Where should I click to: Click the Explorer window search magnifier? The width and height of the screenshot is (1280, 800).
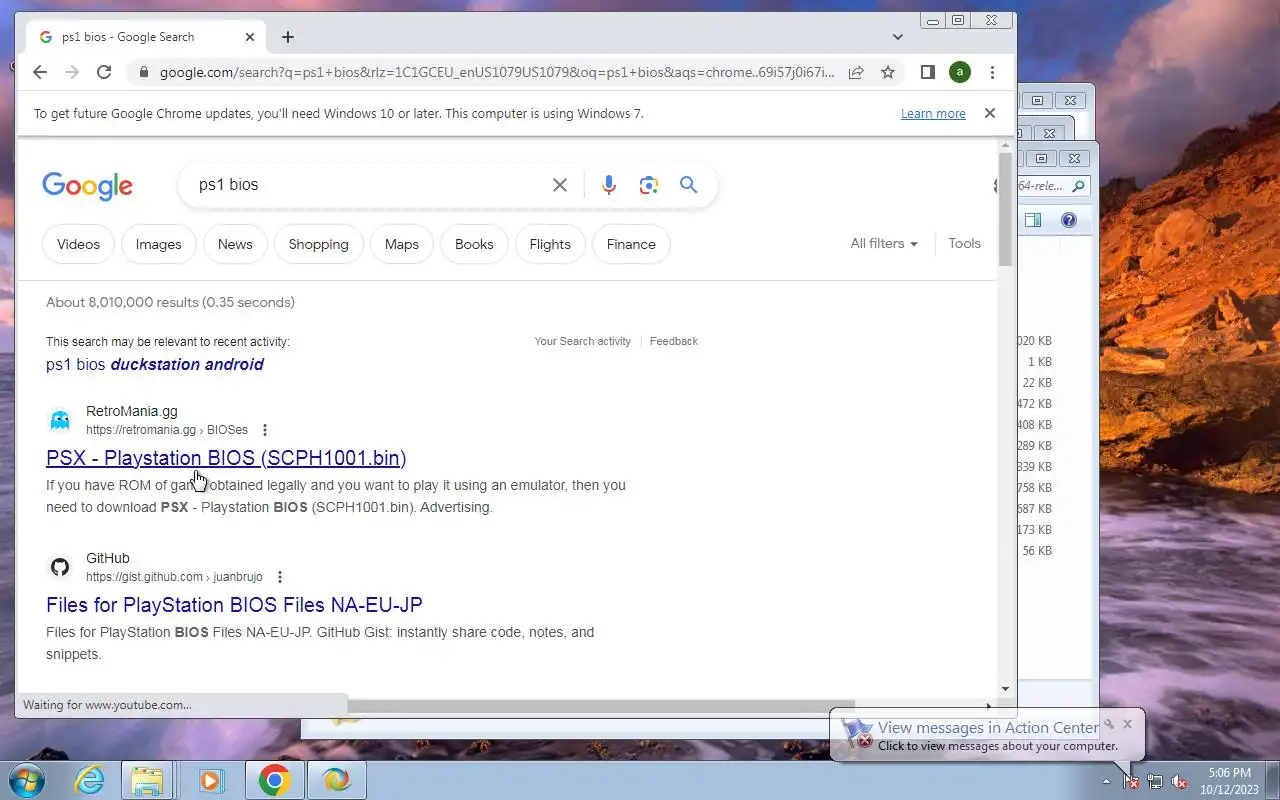[x=1078, y=186]
